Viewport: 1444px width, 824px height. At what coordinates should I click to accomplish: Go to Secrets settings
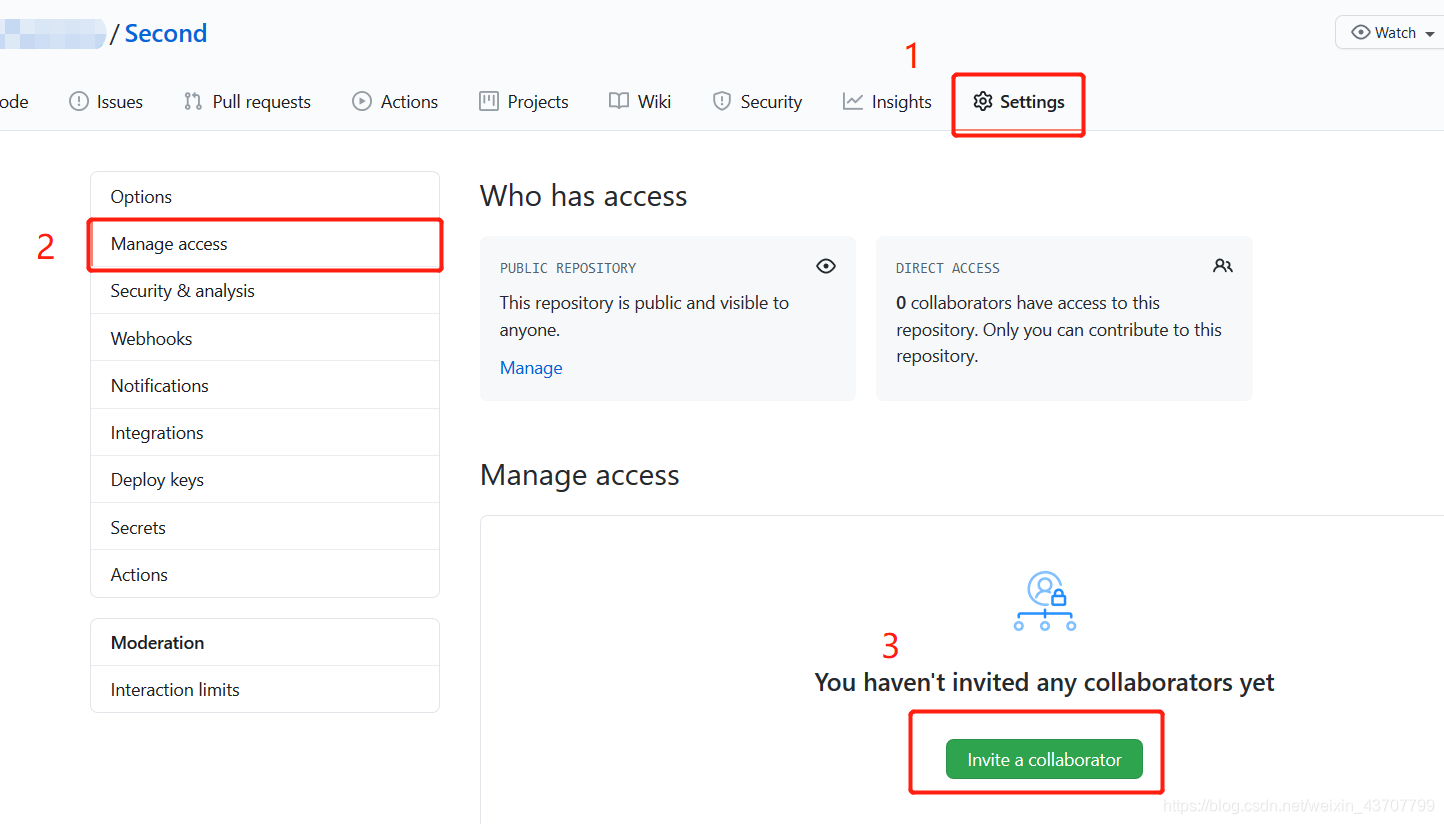pos(265,527)
